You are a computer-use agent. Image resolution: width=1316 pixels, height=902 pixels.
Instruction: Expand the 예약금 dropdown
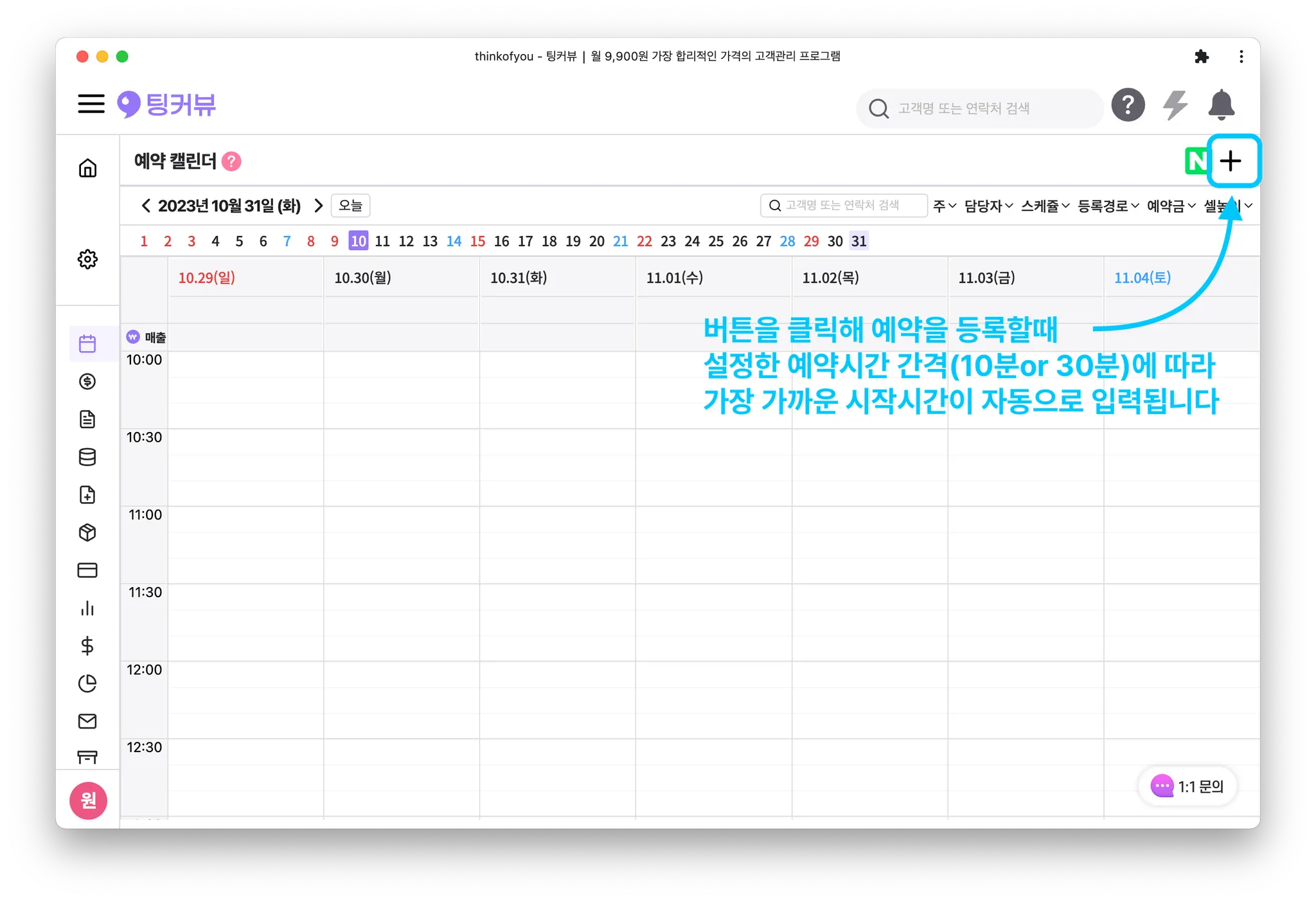(1170, 206)
